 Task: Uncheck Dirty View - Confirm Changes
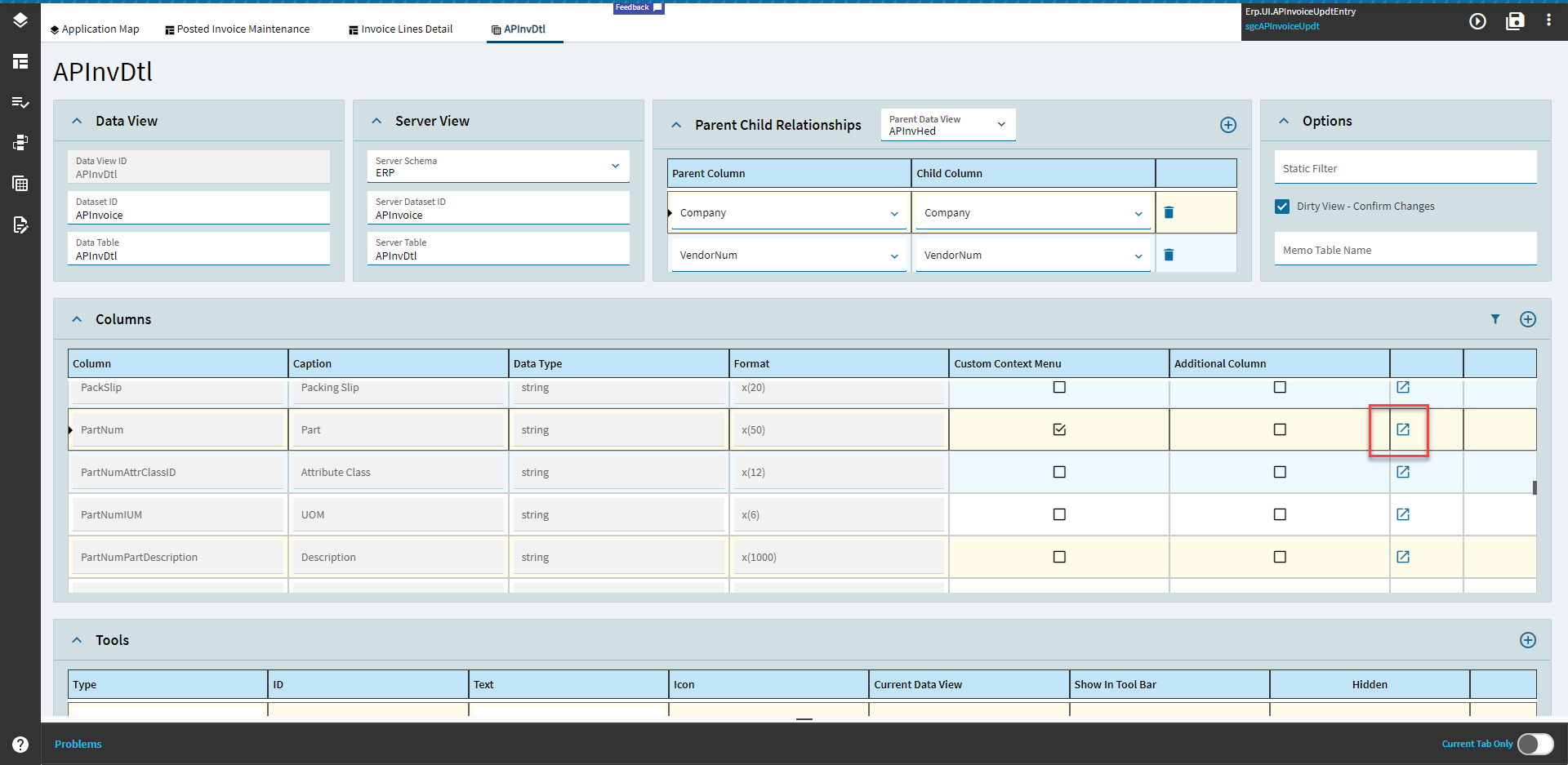tap(1282, 207)
